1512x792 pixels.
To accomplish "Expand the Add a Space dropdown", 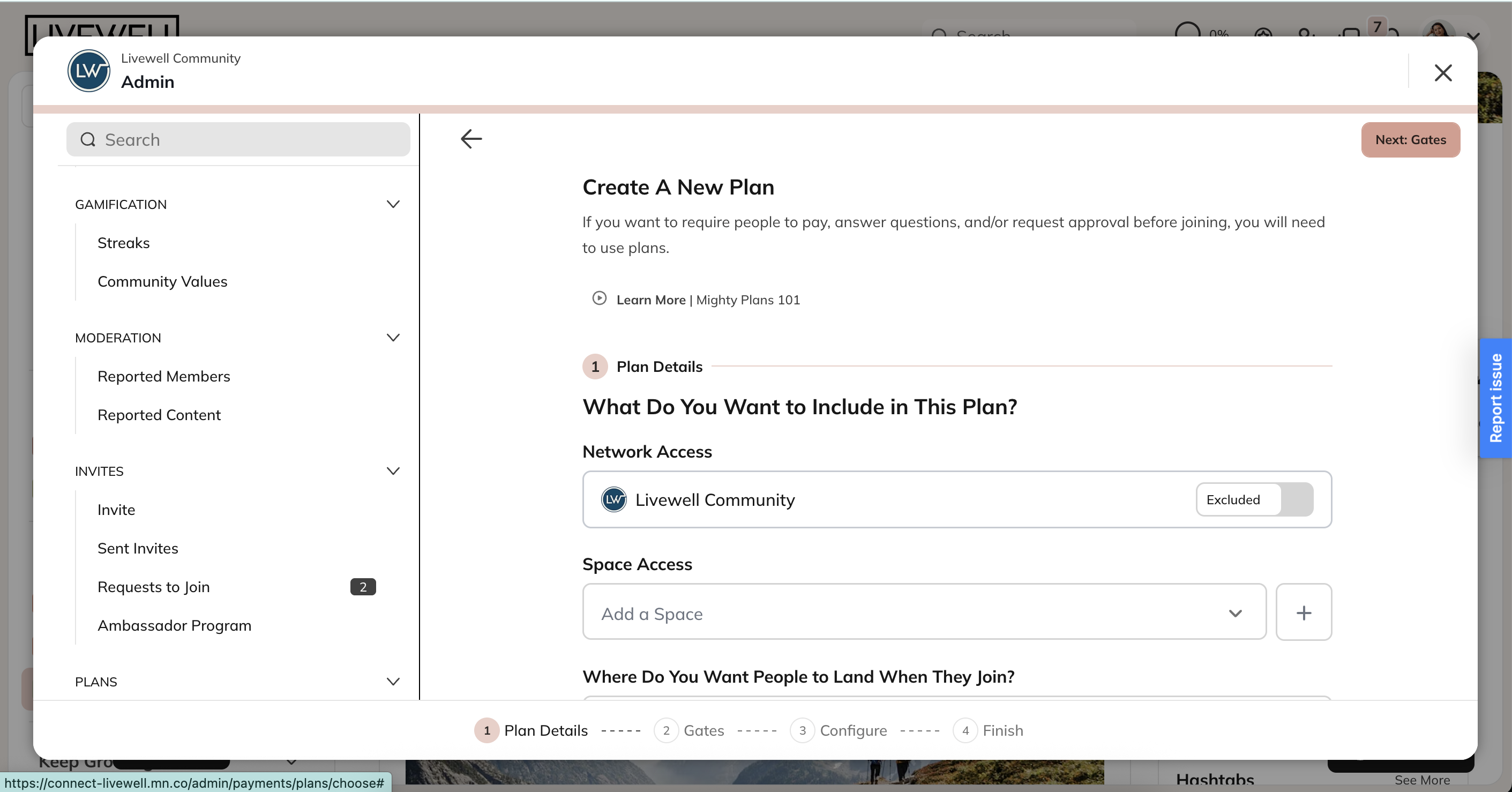I will pyautogui.click(x=1236, y=613).
